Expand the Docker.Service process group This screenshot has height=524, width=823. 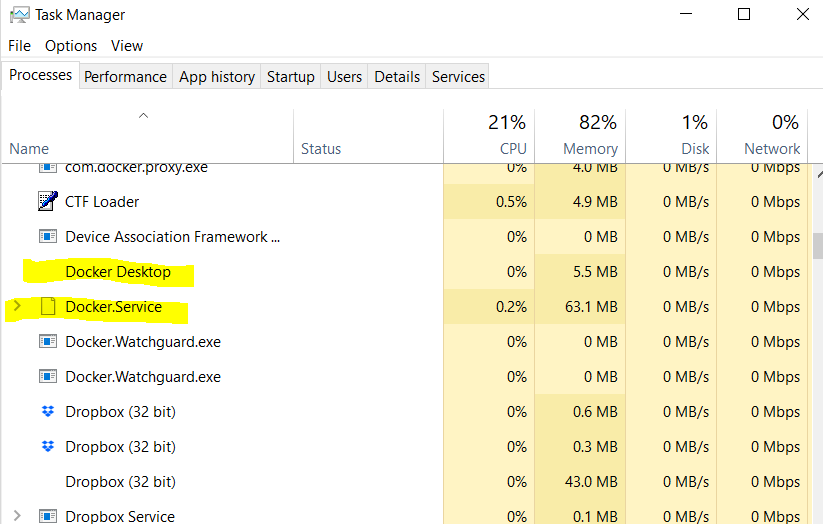pos(17,306)
